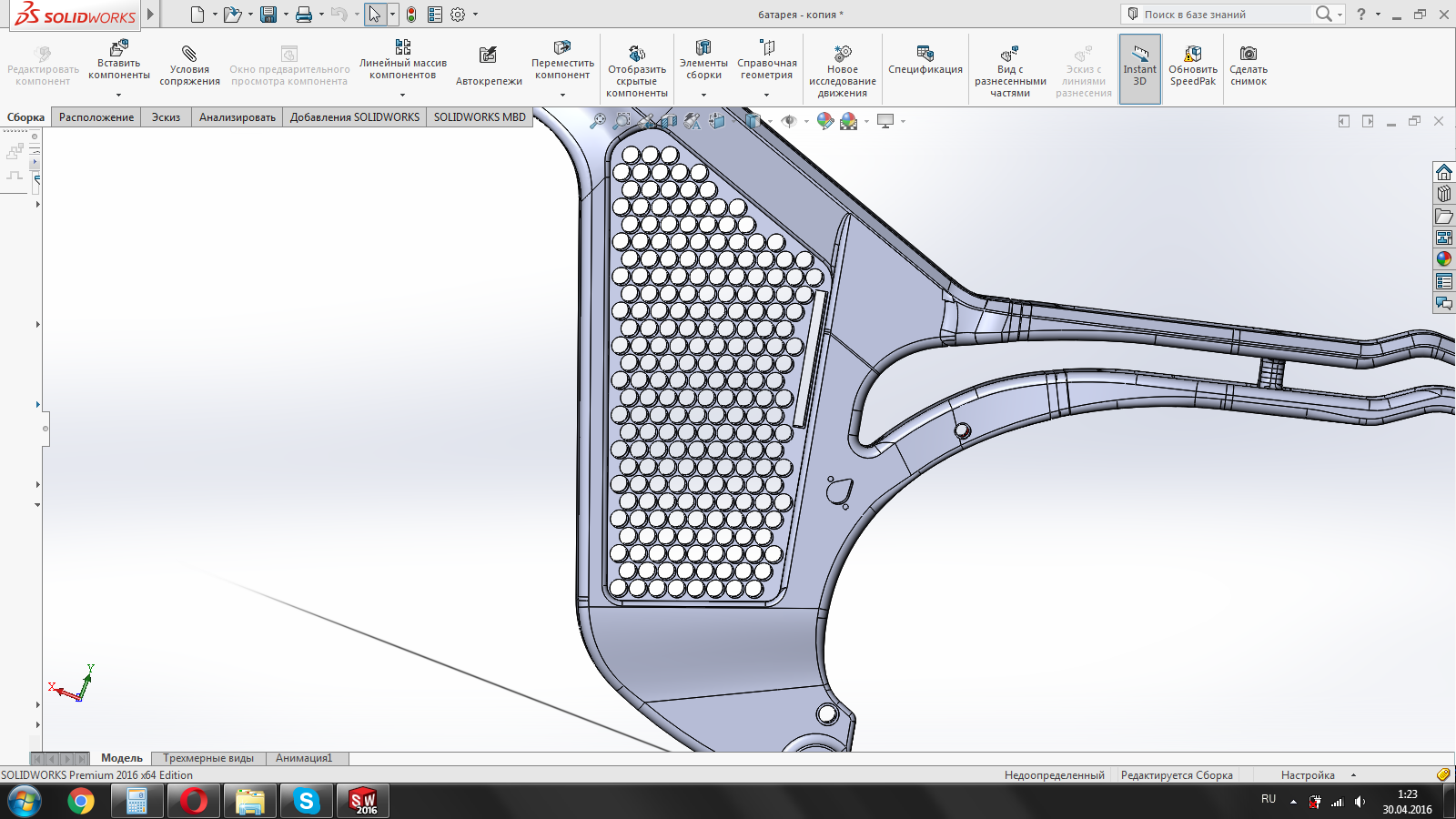Expand the Справочная геометрия dropdown arrow
This screenshot has width=1456, height=819.
(766, 95)
